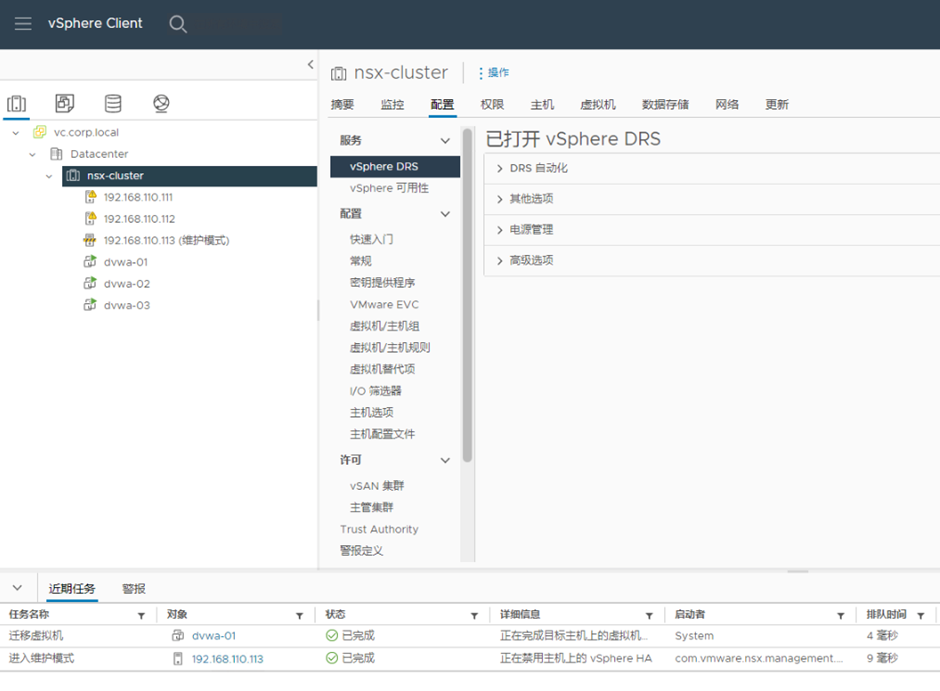Open the 192.168.110.113 link in tasks
The image size is (940, 691).
[x=227, y=659]
